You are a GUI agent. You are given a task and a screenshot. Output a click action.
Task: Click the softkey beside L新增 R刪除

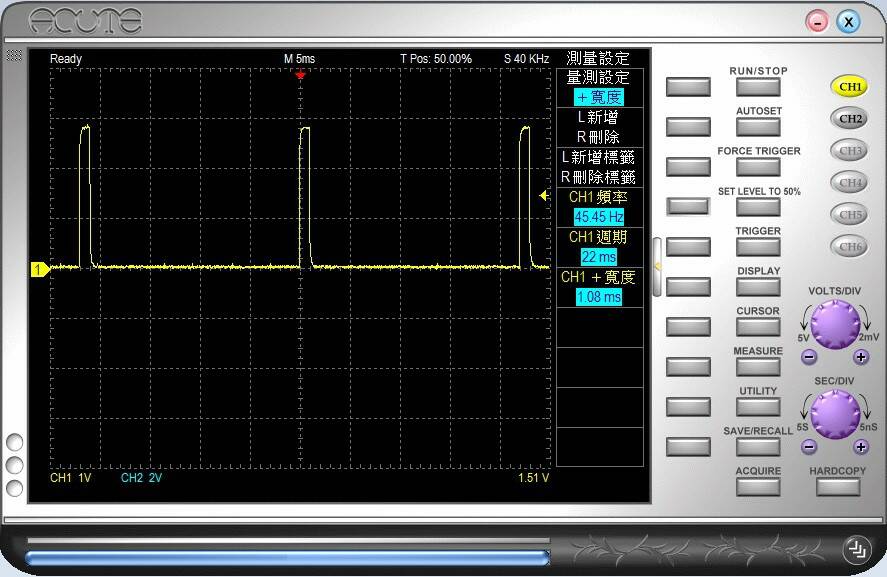coord(688,127)
